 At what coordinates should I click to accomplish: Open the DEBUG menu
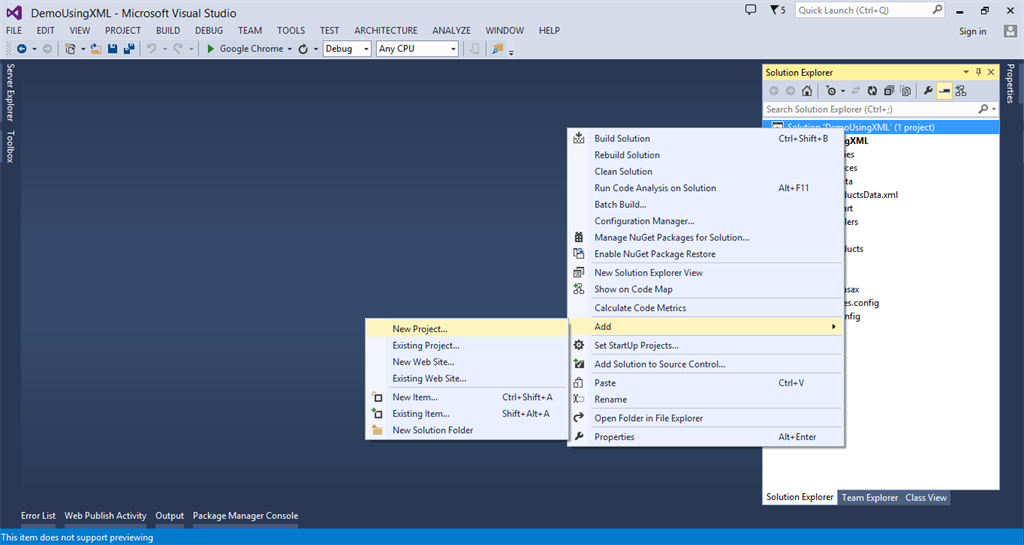point(209,31)
